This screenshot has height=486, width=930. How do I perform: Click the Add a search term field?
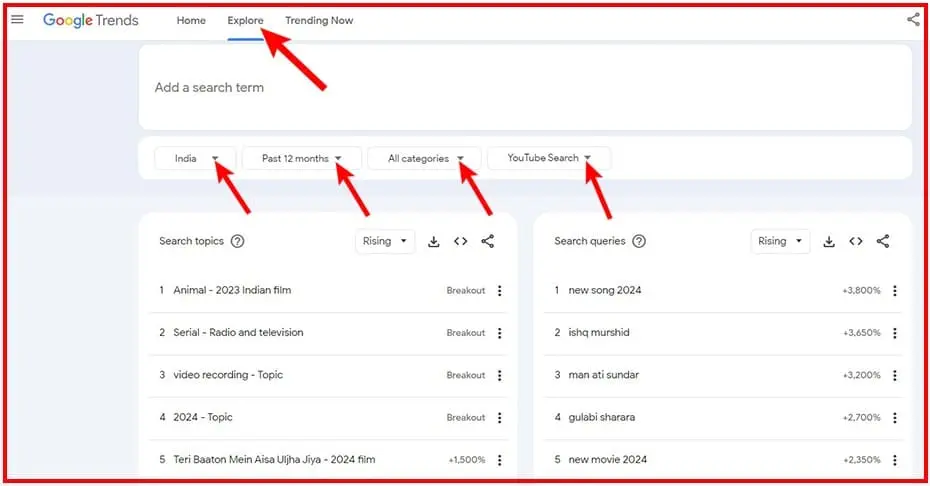525,87
